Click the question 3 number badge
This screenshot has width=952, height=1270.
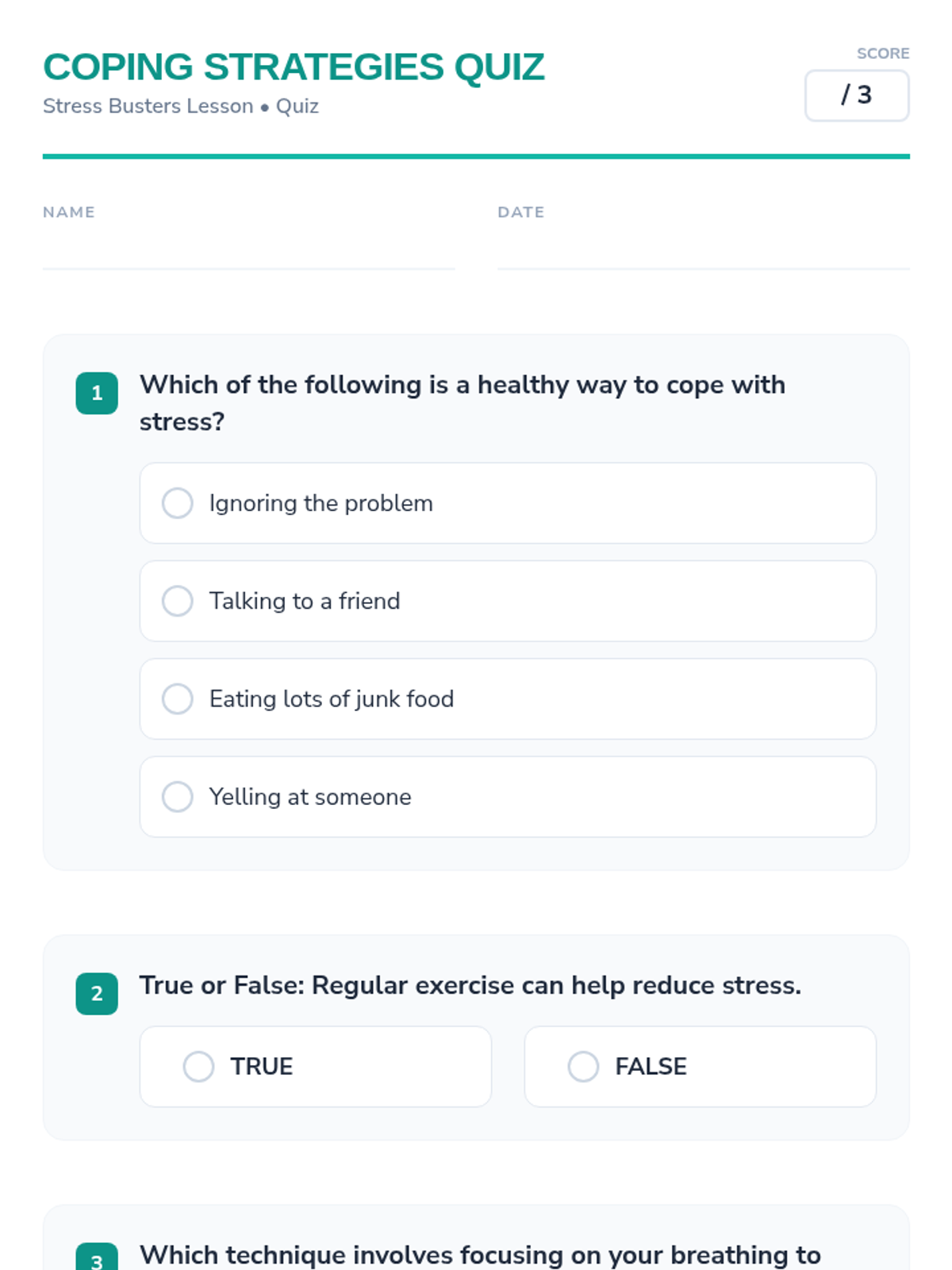[97, 1259]
